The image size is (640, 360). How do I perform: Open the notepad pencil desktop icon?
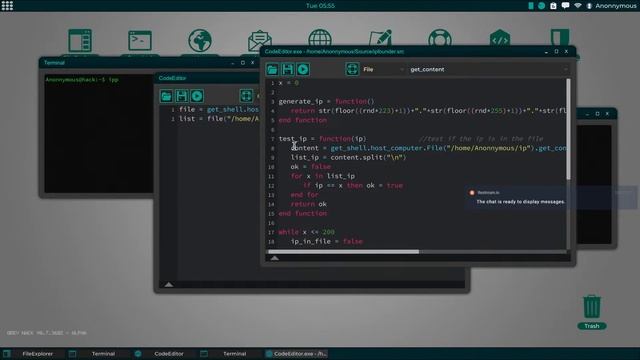380,38
